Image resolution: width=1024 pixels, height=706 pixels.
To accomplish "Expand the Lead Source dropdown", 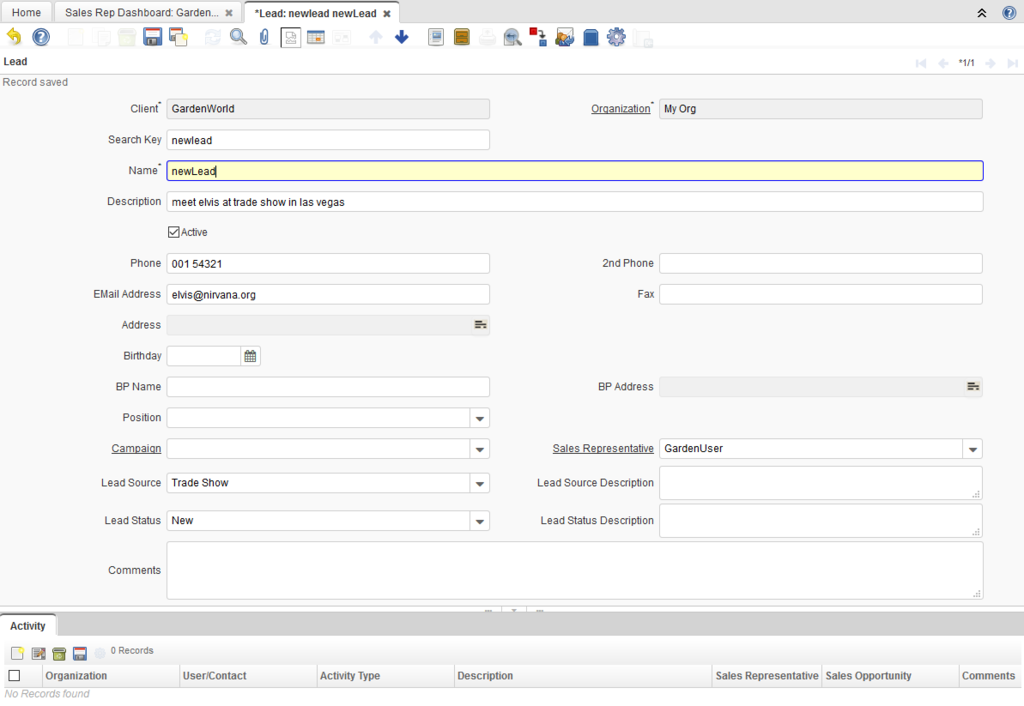I will click(480, 483).
